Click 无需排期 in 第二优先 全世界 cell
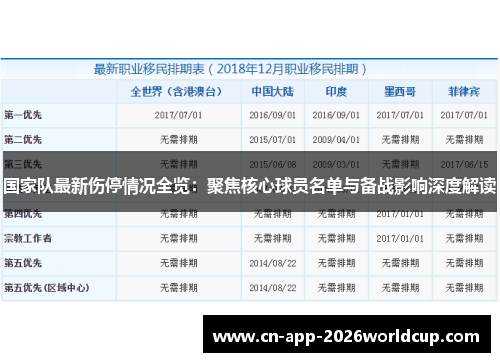Screen dimensions: 500x362 tap(179, 139)
